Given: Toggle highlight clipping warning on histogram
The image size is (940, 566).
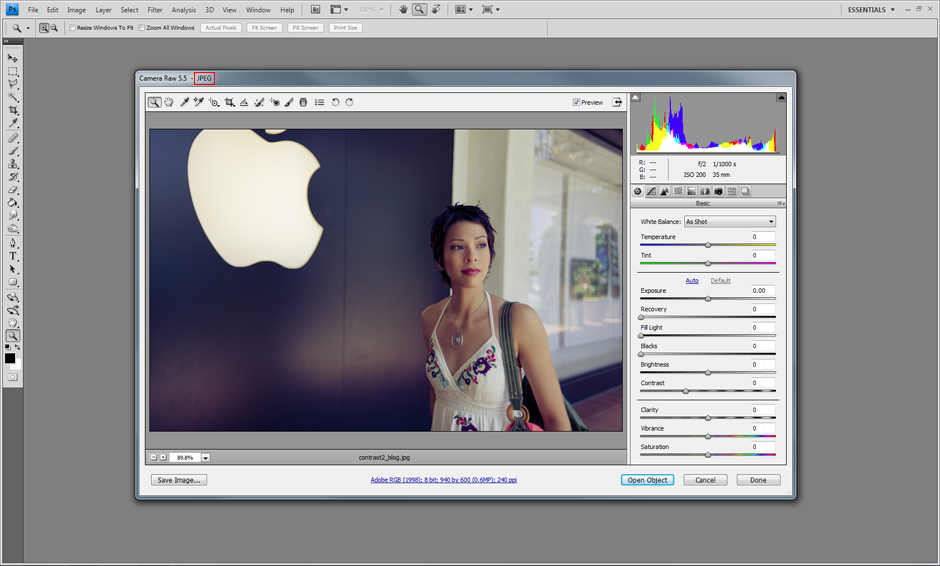Looking at the screenshot, I should [x=781, y=97].
